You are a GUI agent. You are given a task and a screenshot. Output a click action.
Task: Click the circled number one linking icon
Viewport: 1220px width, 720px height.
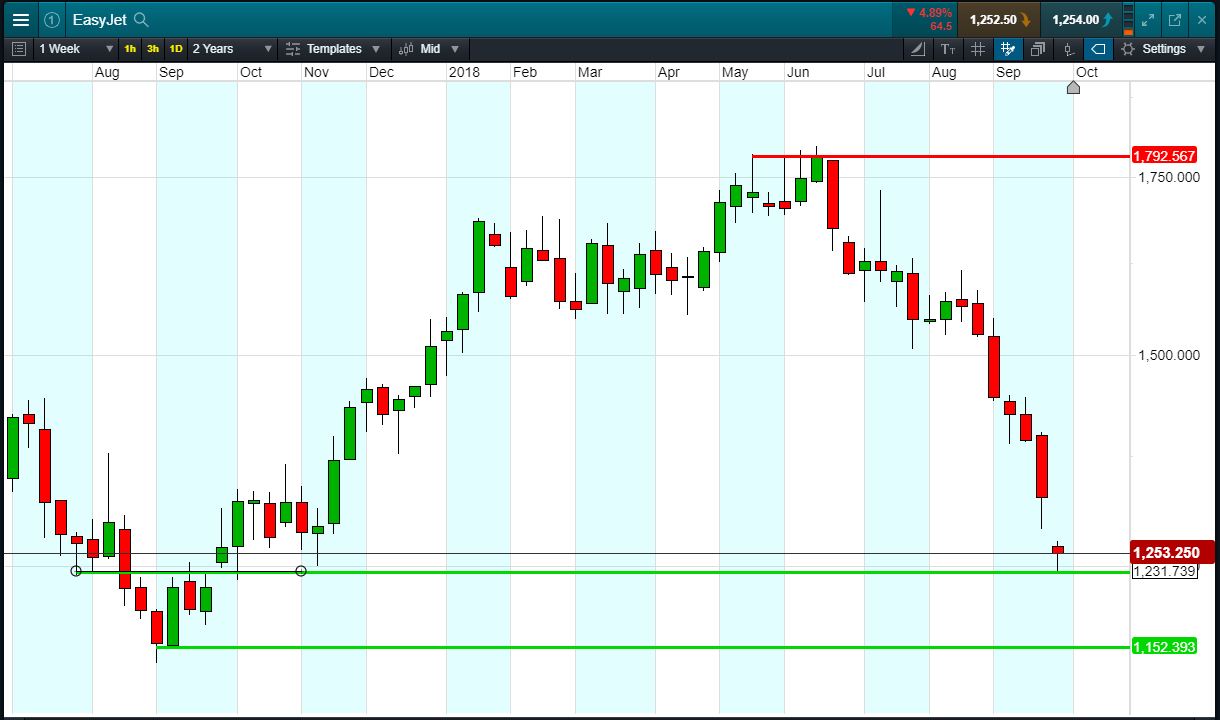52,19
